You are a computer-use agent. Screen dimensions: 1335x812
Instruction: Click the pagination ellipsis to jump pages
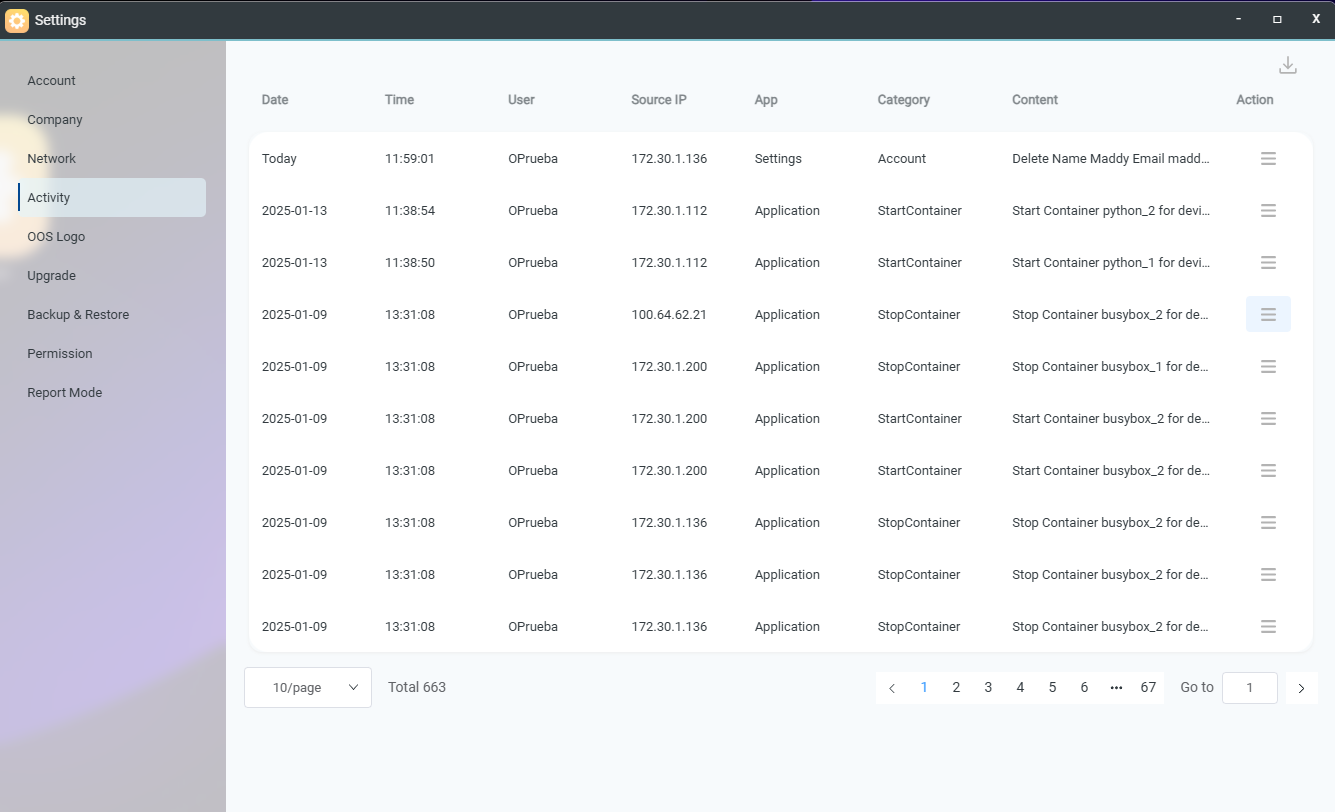pyautogui.click(x=1116, y=687)
